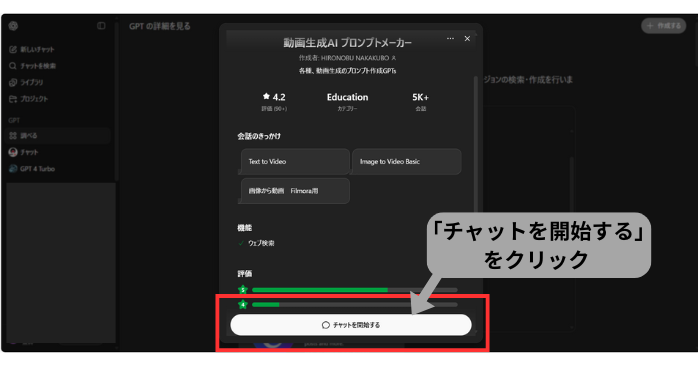
Task: Click the library icon in the sidebar
Action: pos(13,82)
